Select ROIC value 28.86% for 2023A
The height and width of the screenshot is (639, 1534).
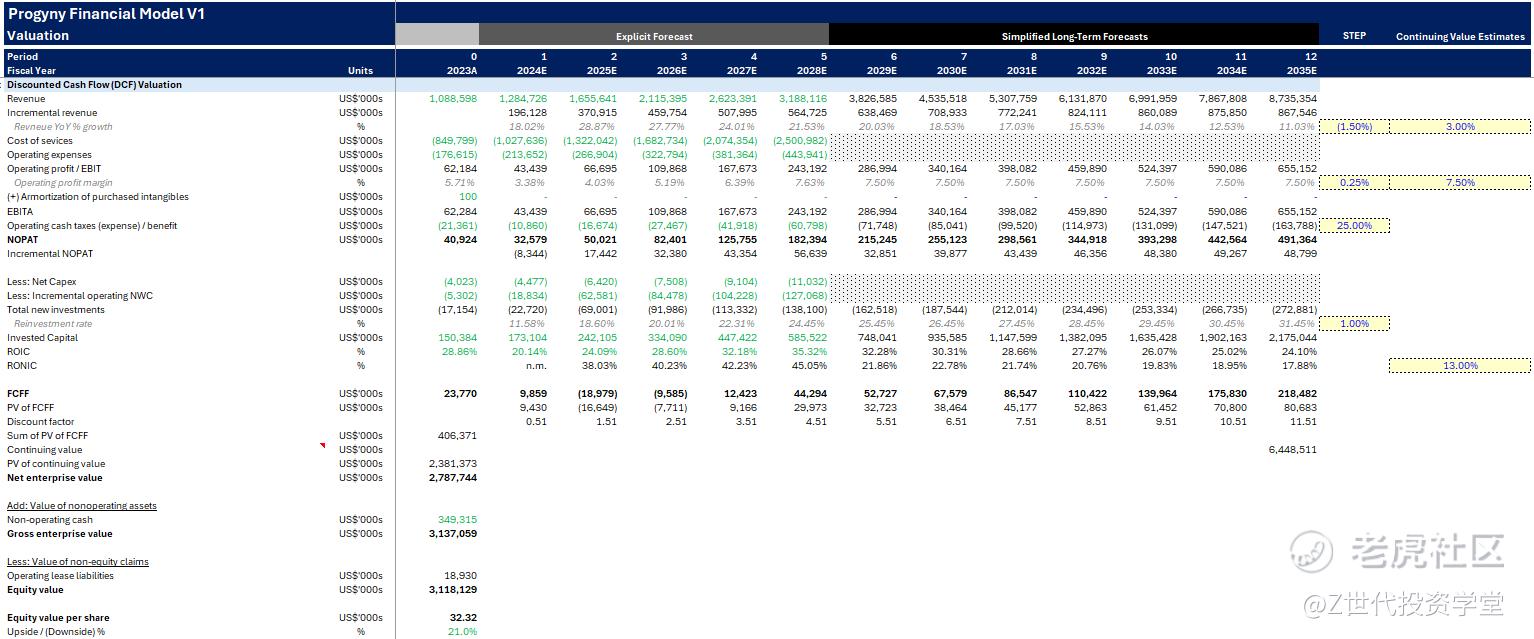[x=460, y=352]
